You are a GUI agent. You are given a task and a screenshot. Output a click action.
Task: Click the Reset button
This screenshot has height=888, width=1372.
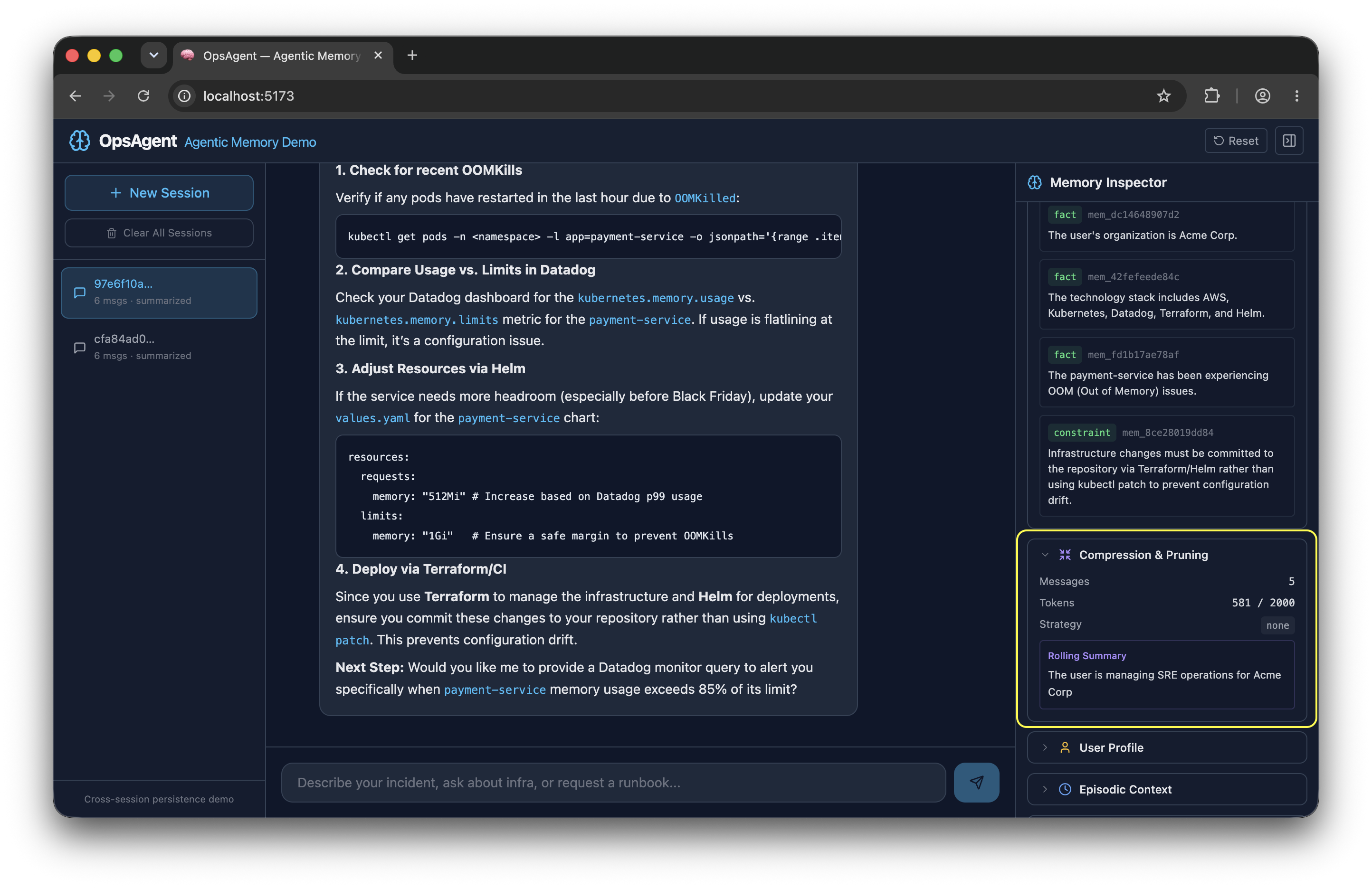click(x=1235, y=141)
